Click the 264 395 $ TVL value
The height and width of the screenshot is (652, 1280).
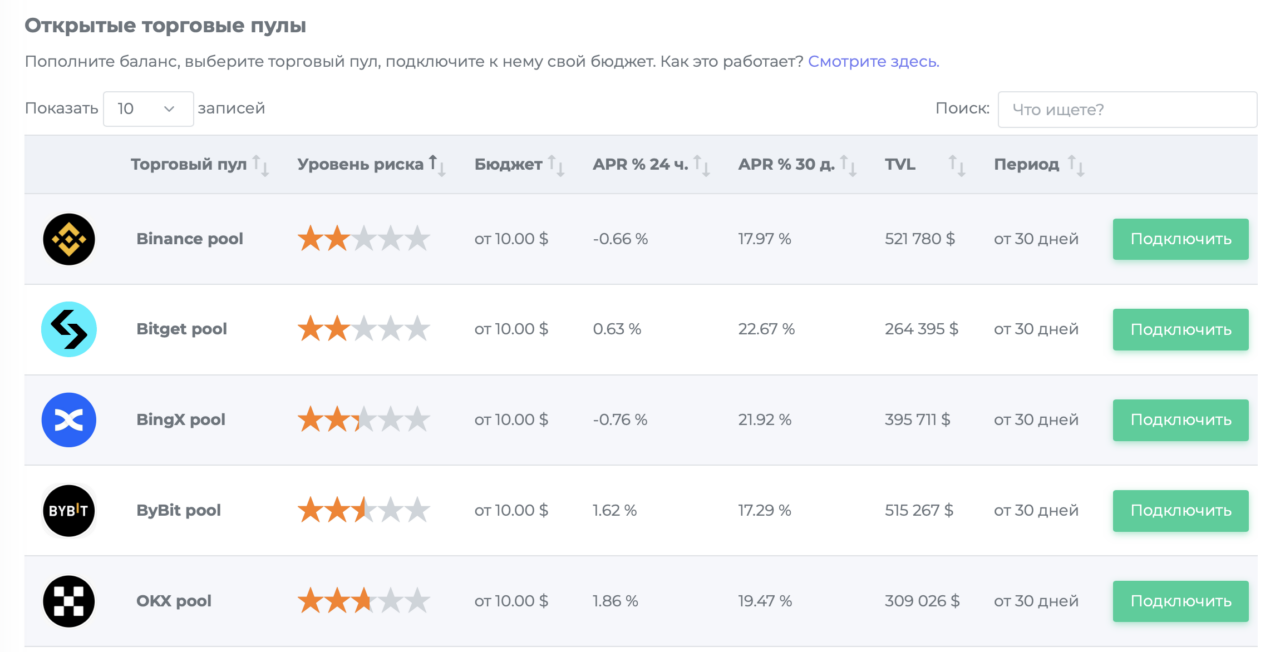pyautogui.click(x=922, y=329)
